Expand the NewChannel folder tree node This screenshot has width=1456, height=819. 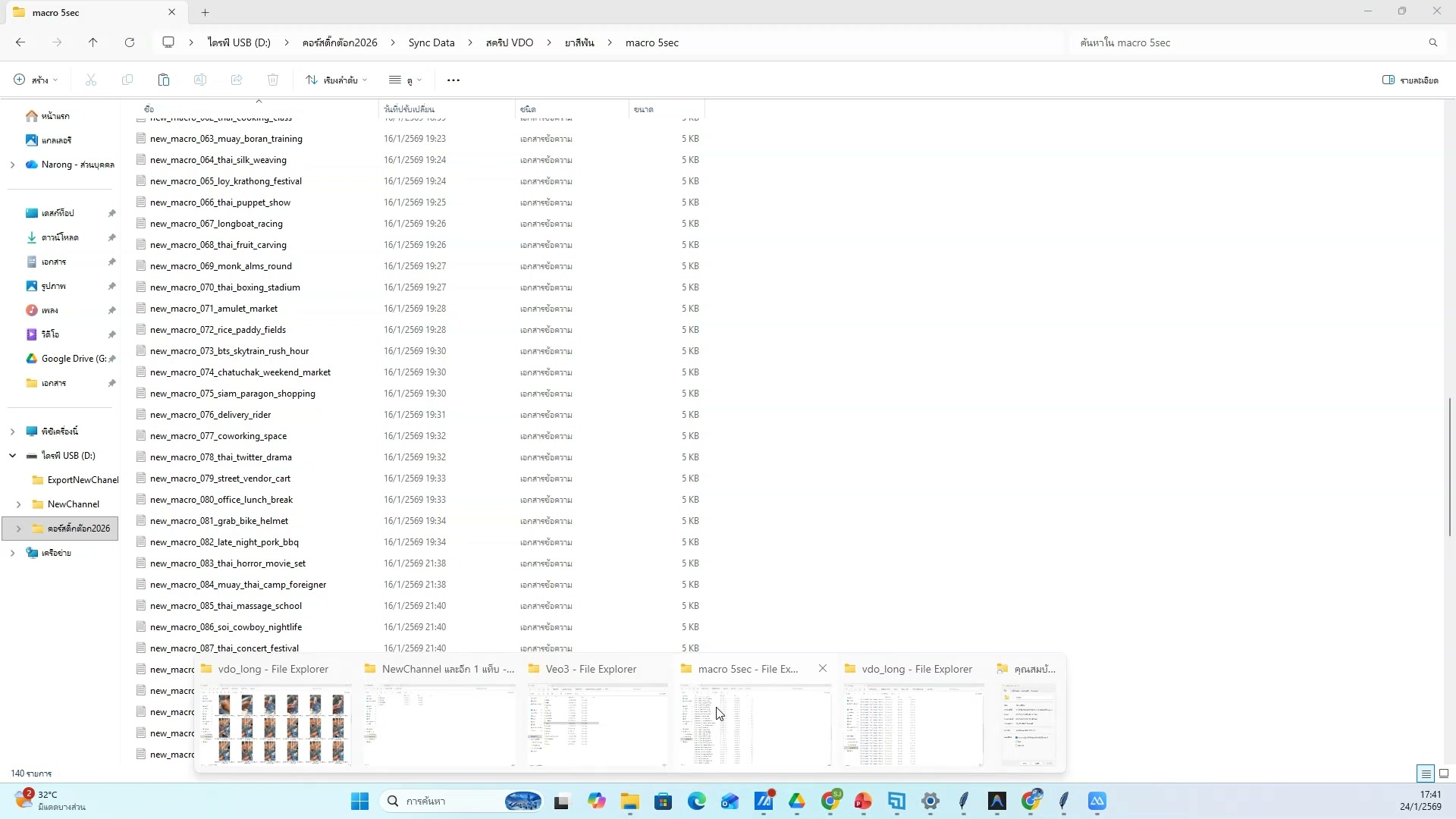click(18, 504)
